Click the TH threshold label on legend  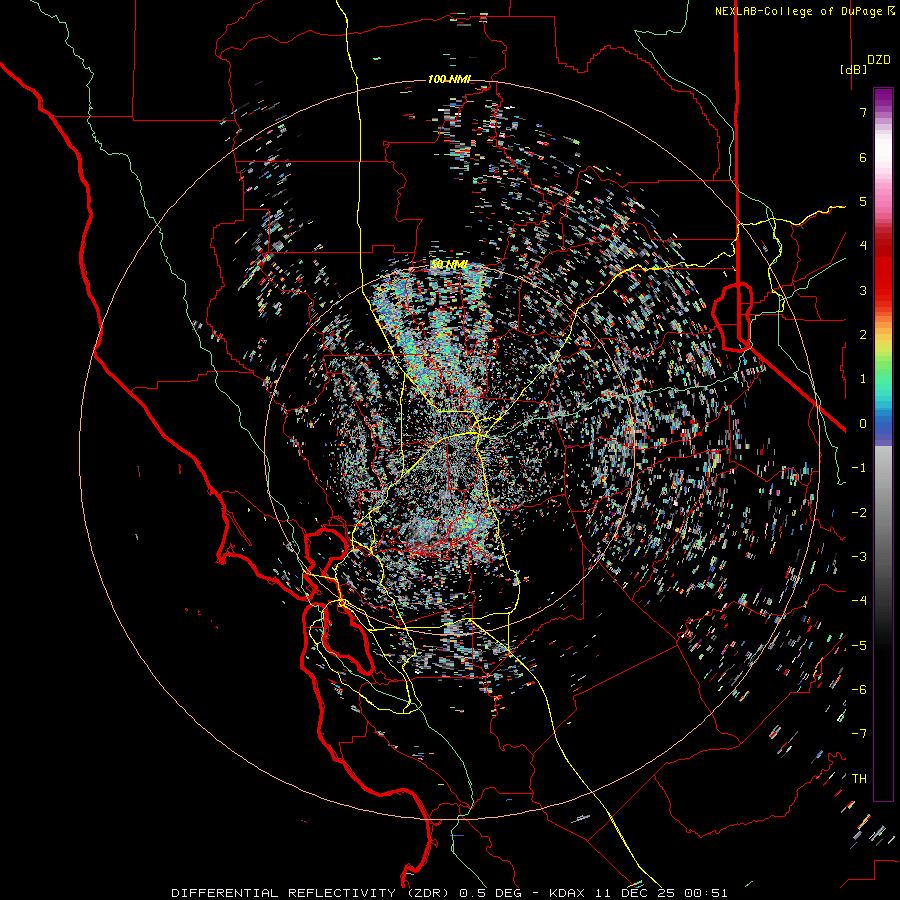859,778
